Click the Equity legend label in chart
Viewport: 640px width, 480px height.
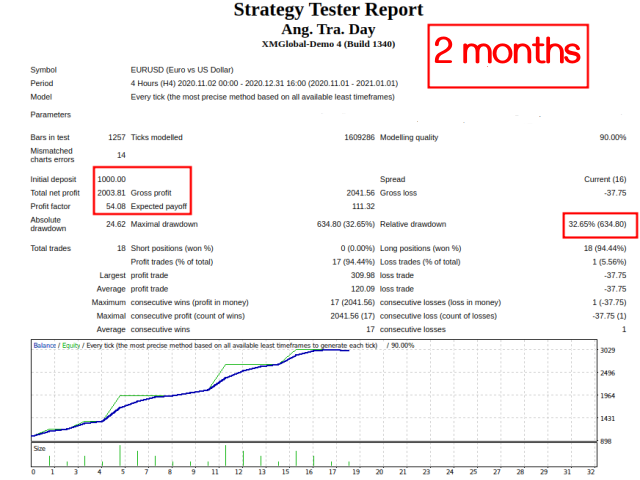pos(71,345)
